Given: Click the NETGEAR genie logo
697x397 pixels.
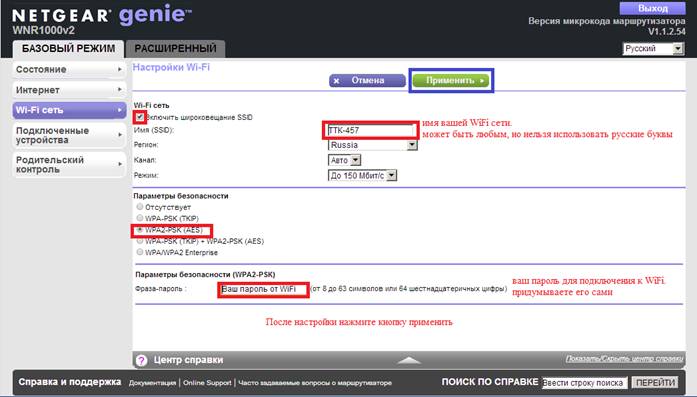Looking at the screenshot, I should [x=102, y=16].
